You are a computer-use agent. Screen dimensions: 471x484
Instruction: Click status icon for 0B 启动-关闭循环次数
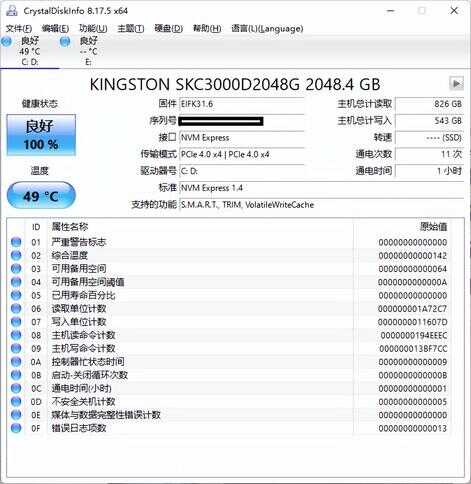pos(16,375)
